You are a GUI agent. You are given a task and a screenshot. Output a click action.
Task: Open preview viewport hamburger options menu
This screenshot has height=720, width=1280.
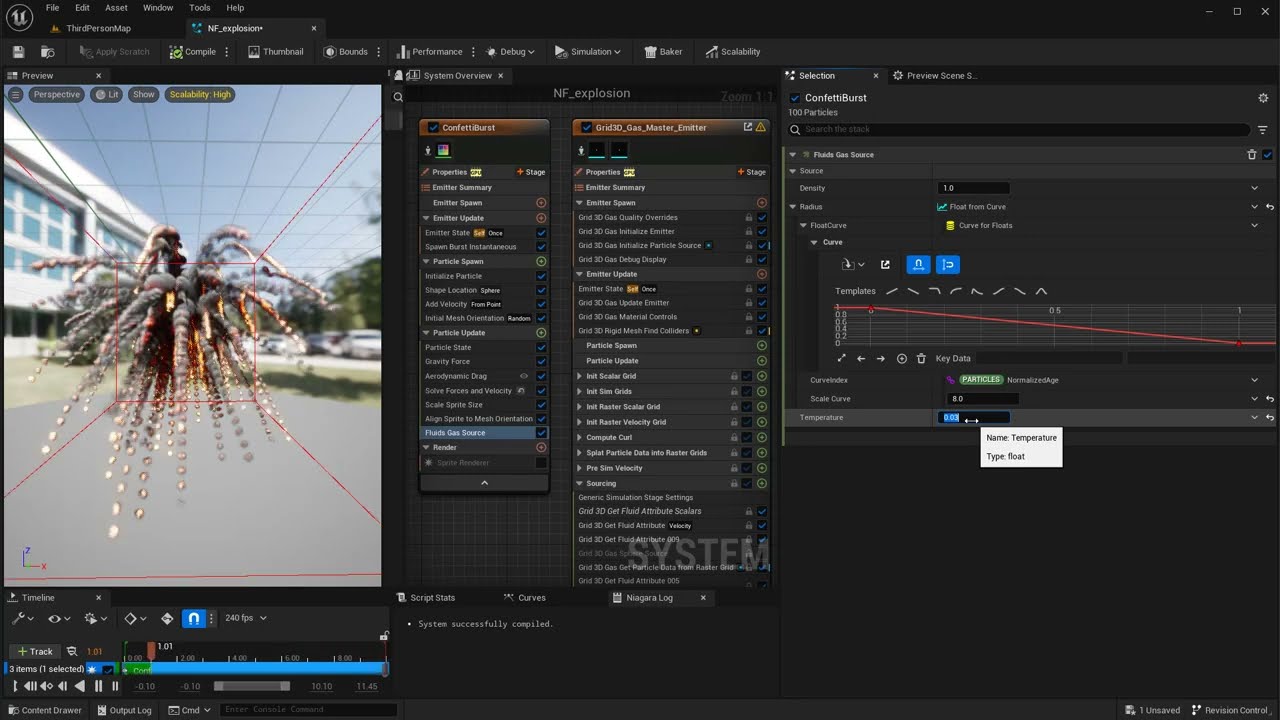[x=15, y=94]
